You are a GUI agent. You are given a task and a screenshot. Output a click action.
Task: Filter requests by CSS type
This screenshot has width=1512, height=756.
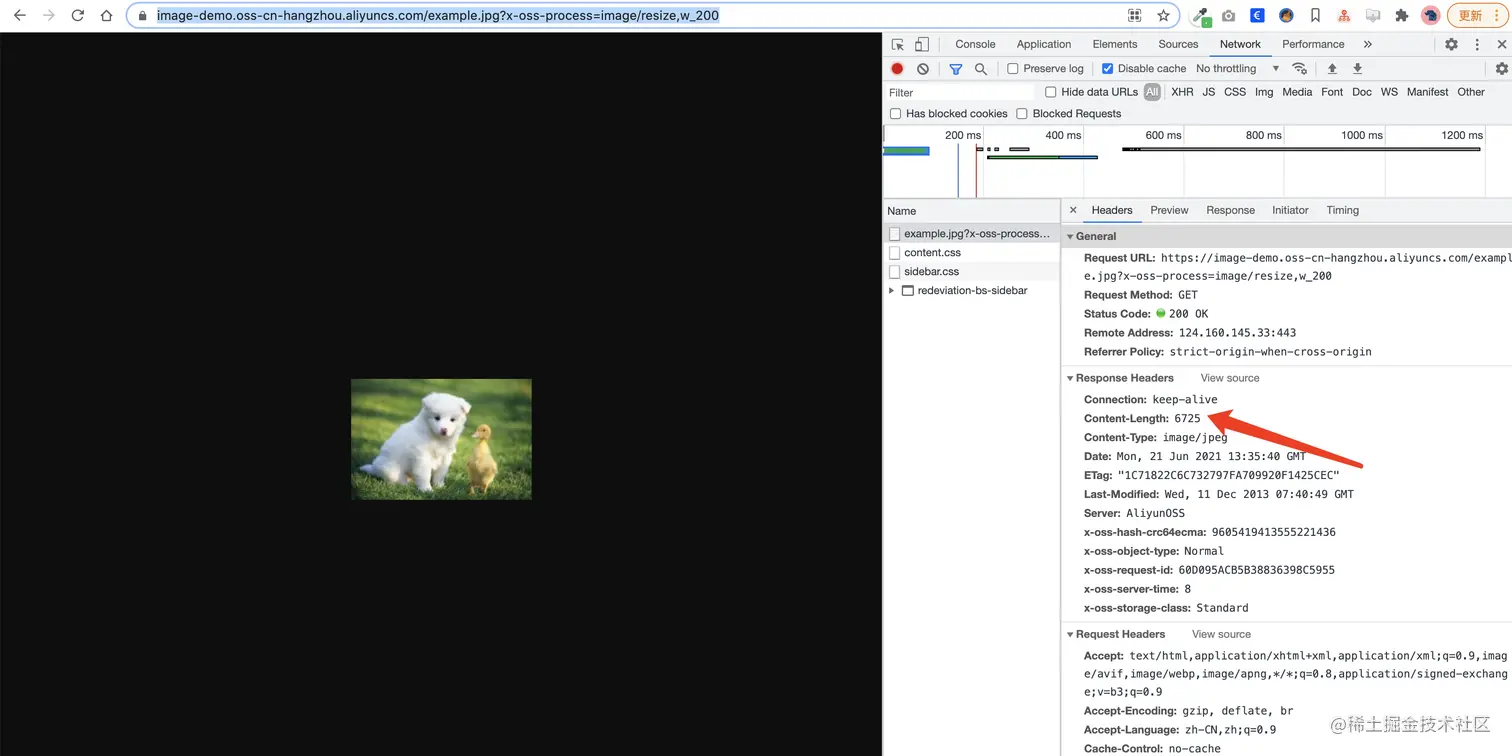point(1235,92)
